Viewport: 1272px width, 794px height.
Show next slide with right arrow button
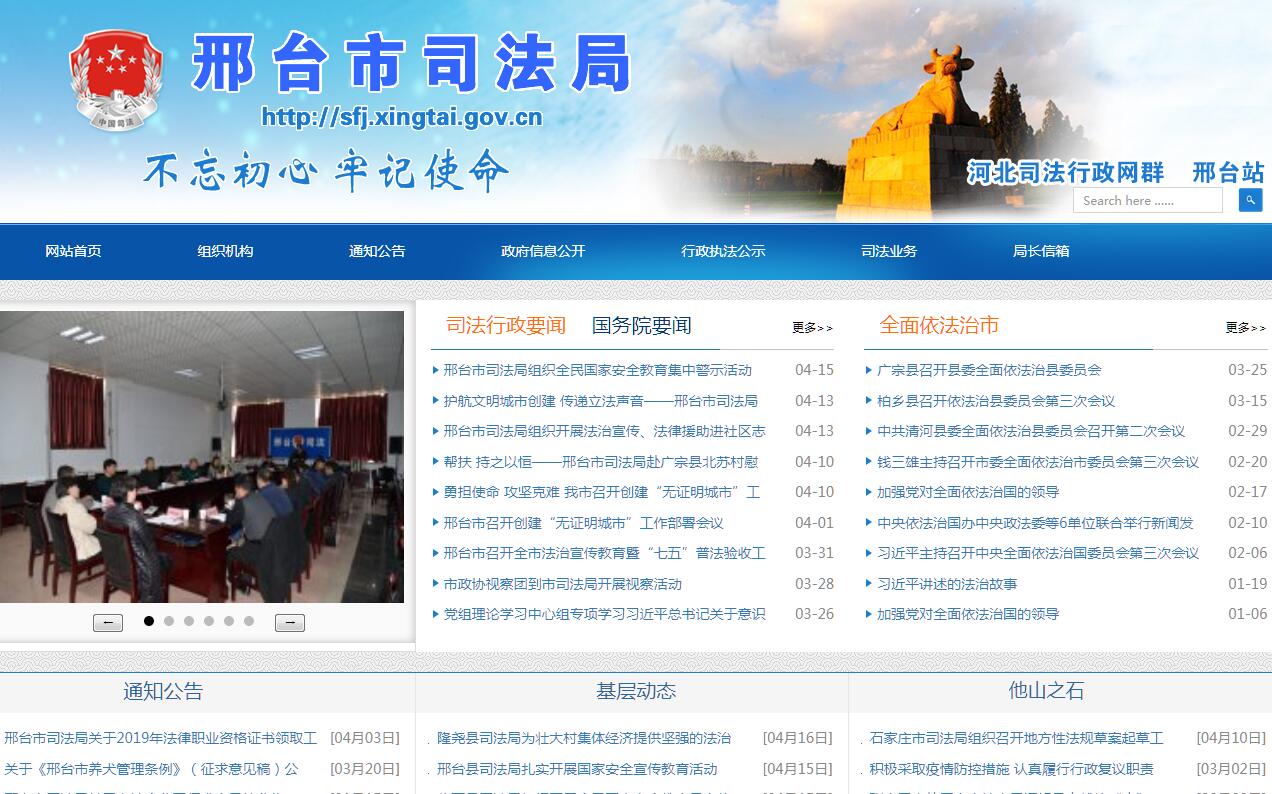pyautogui.click(x=290, y=623)
